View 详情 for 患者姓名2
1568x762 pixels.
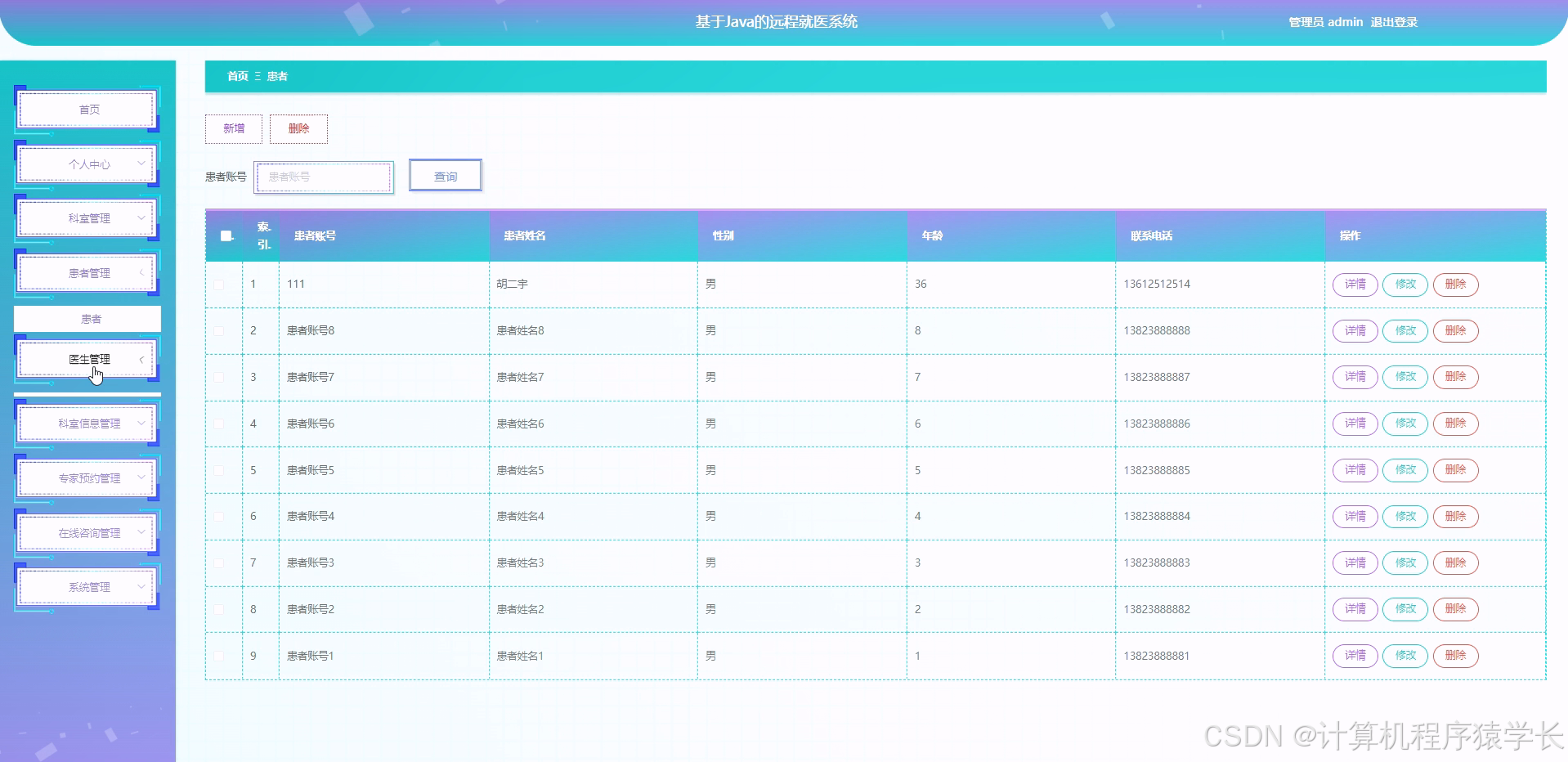1355,609
